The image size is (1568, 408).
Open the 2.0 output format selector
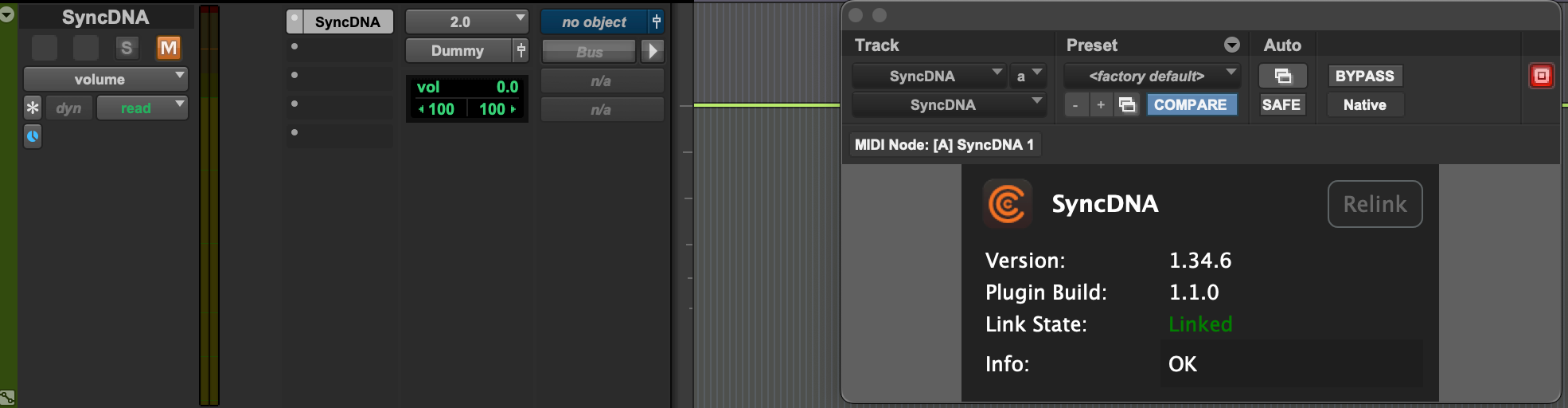[x=466, y=22]
